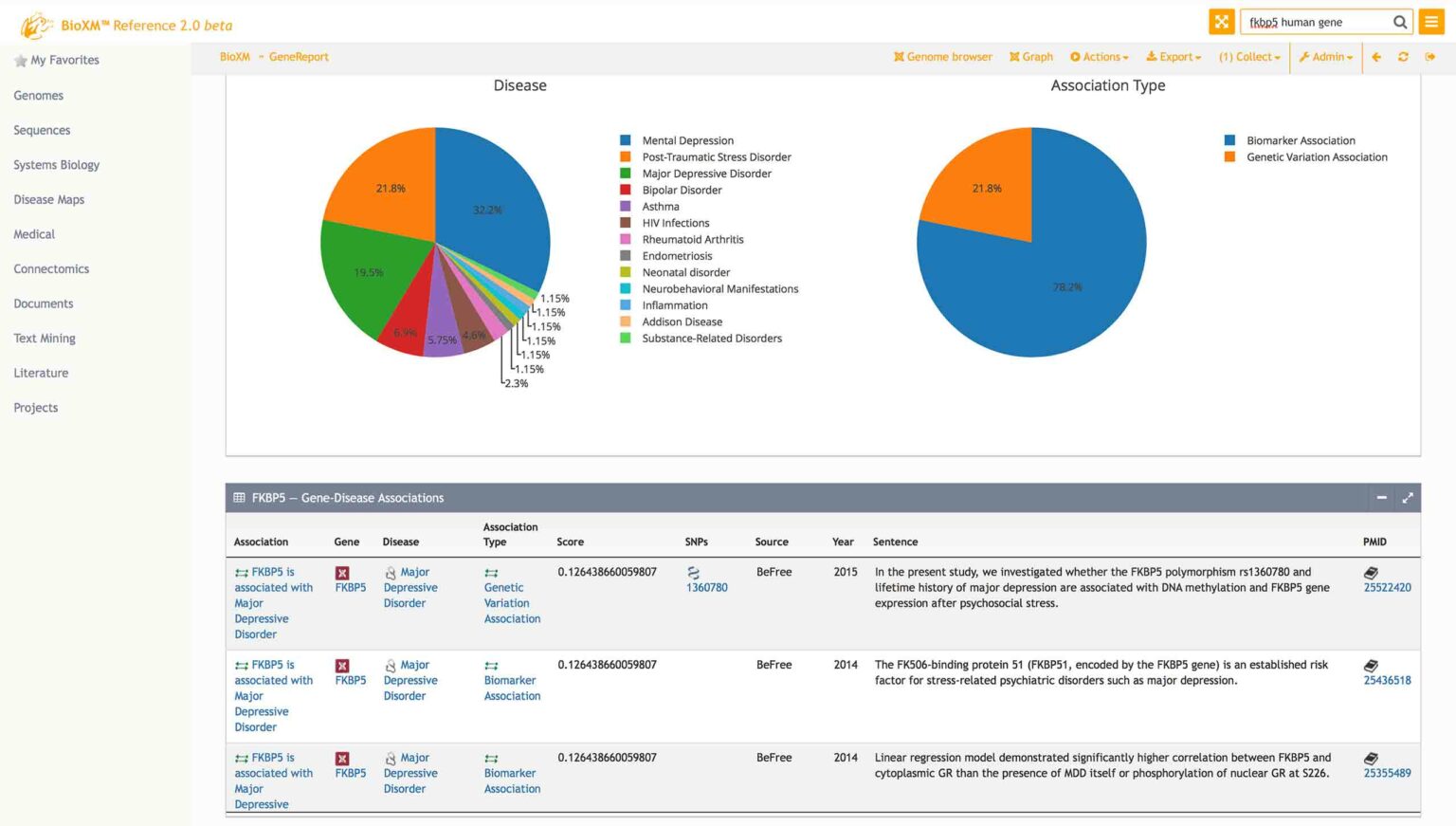Click the refresh icon in the toolbar
Image resolution: width=1456 pixels, height=826 pixels.
pos(1403,57)
